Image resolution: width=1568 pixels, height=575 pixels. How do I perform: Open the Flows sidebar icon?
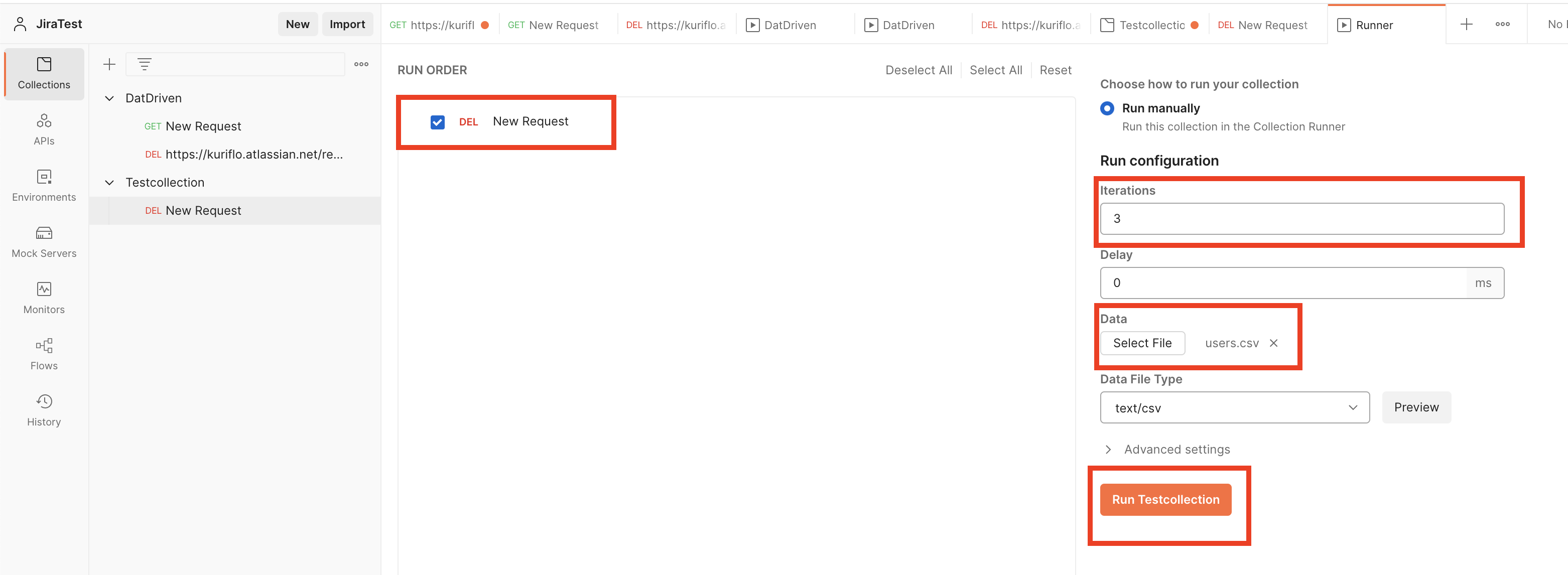[44, 354]
